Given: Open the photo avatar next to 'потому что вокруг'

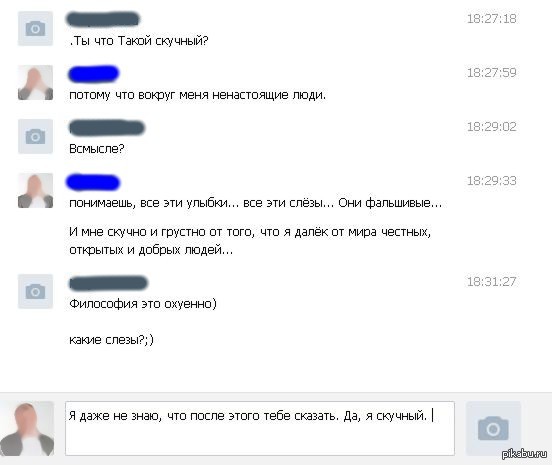Looking at the screenshot, I should coord(35,82).
